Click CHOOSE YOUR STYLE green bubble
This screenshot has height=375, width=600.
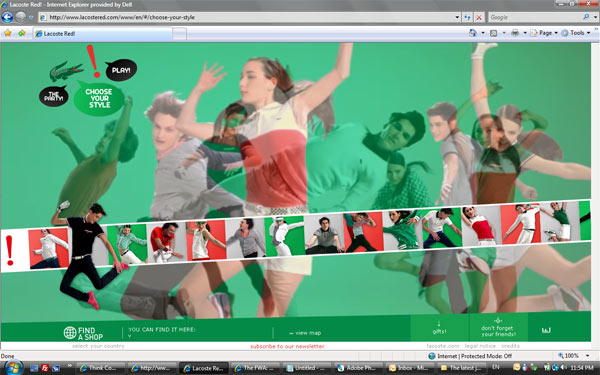tap(99, 98)
